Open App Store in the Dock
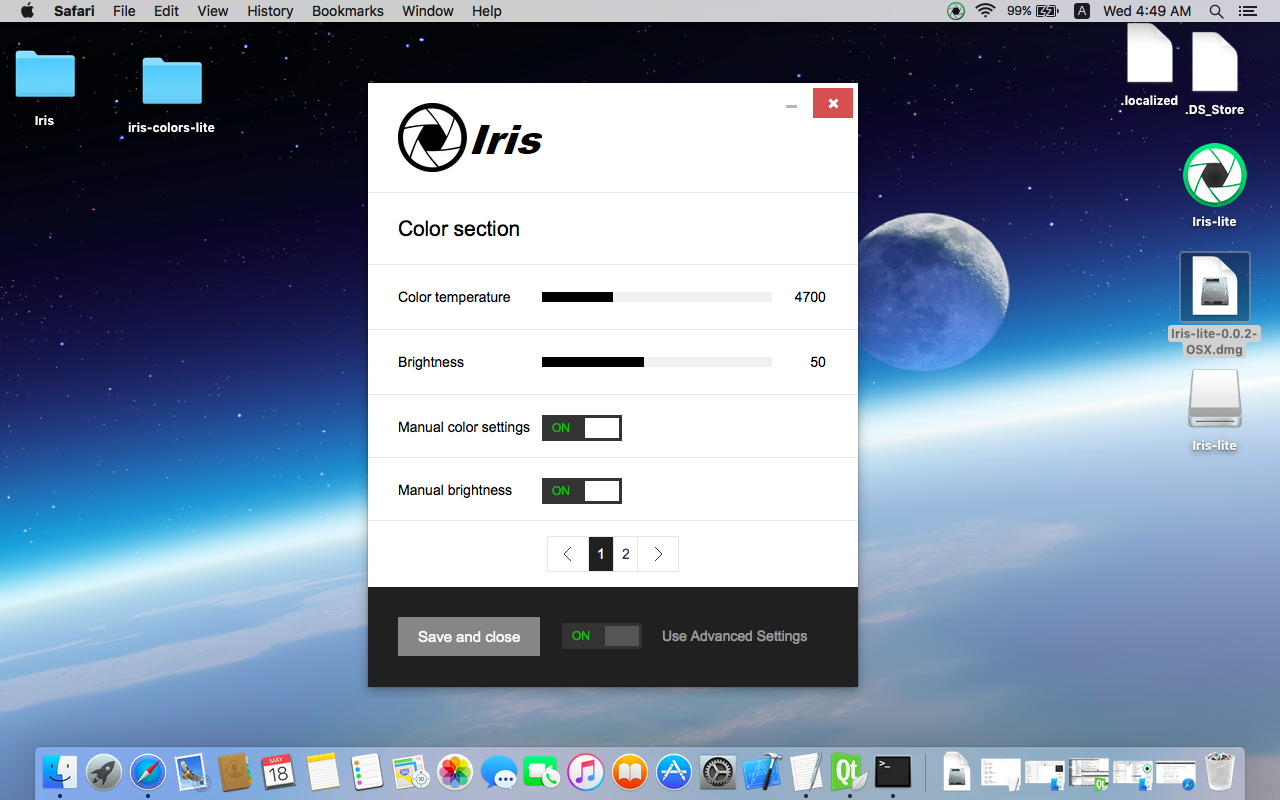This screenshot has width=1280, height=800. [674, 771]
